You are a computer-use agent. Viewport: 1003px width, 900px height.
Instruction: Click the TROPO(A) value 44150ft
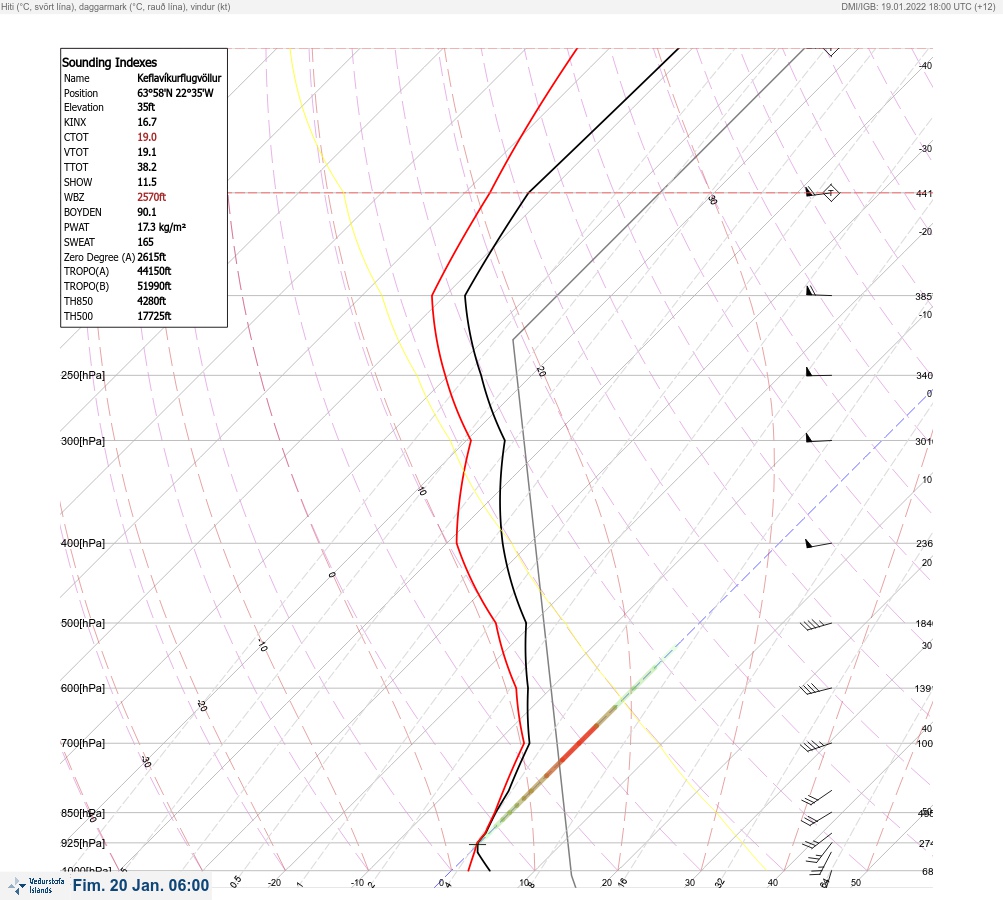(x=154, y=271)
